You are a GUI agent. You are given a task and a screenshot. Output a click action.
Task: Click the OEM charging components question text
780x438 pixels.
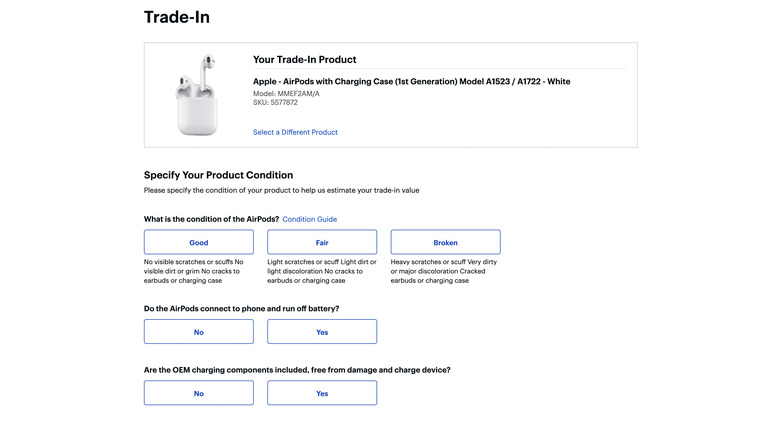[297, 370]
